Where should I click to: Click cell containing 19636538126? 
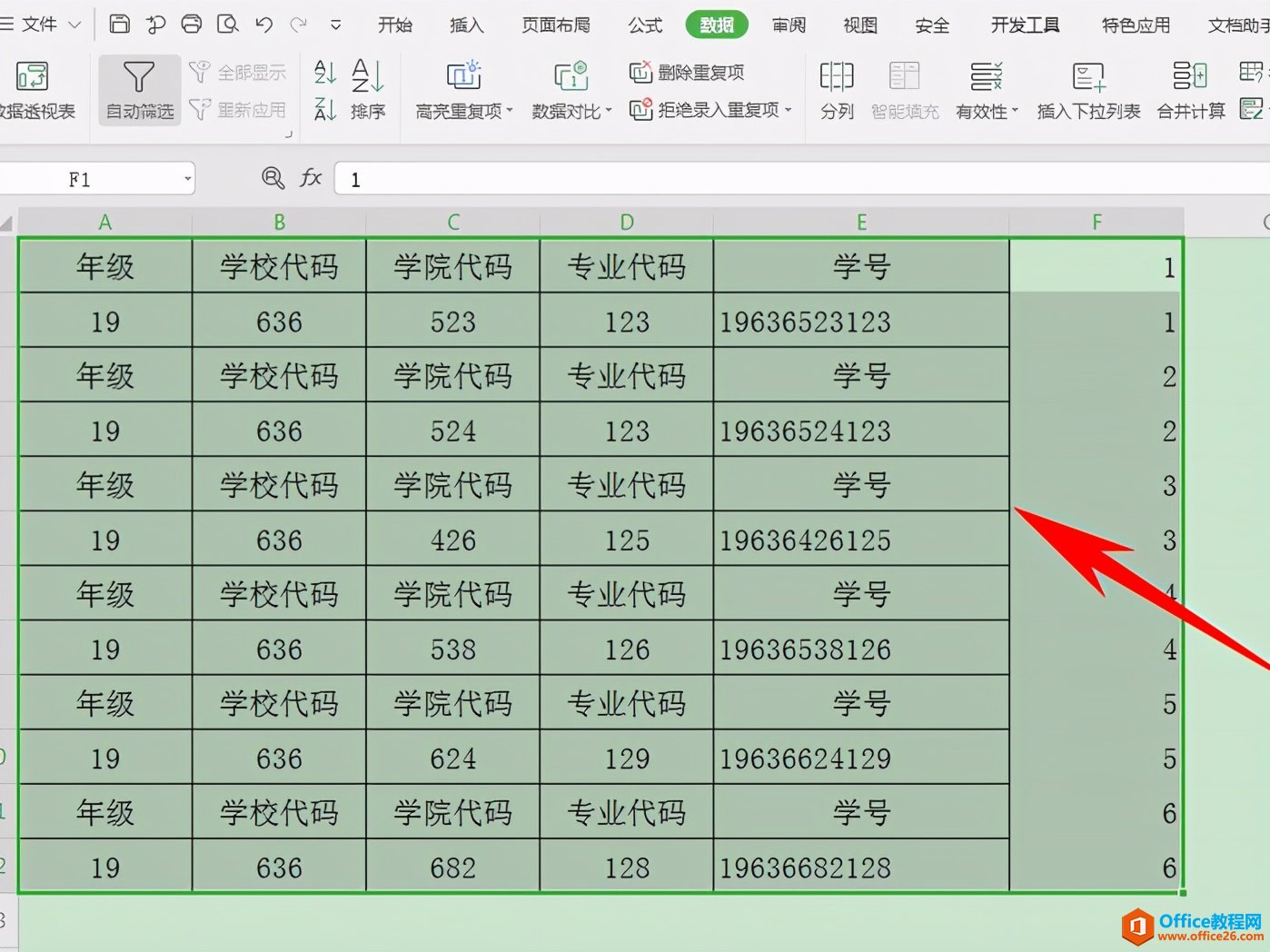click(861, 648)
